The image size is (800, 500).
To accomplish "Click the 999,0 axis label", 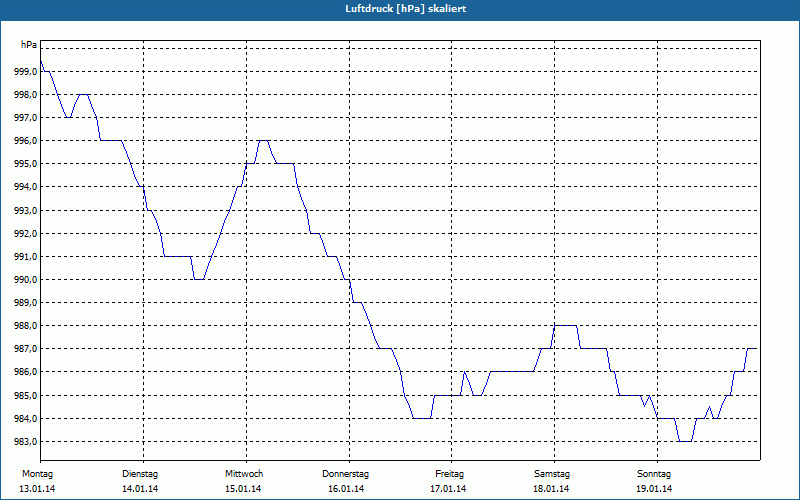I will tap(26, 72).
